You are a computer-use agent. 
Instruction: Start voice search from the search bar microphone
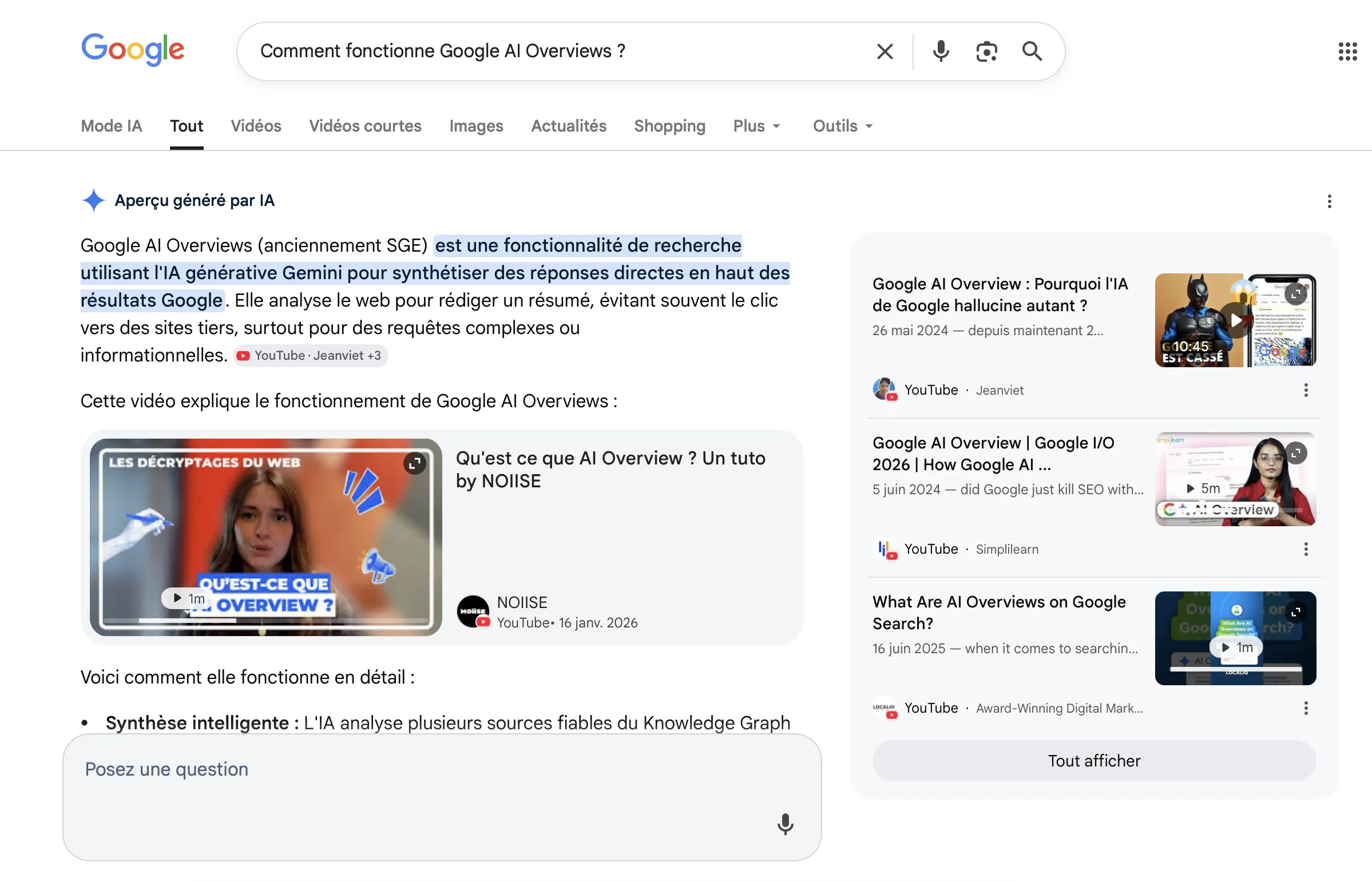[x=940, y=51]
